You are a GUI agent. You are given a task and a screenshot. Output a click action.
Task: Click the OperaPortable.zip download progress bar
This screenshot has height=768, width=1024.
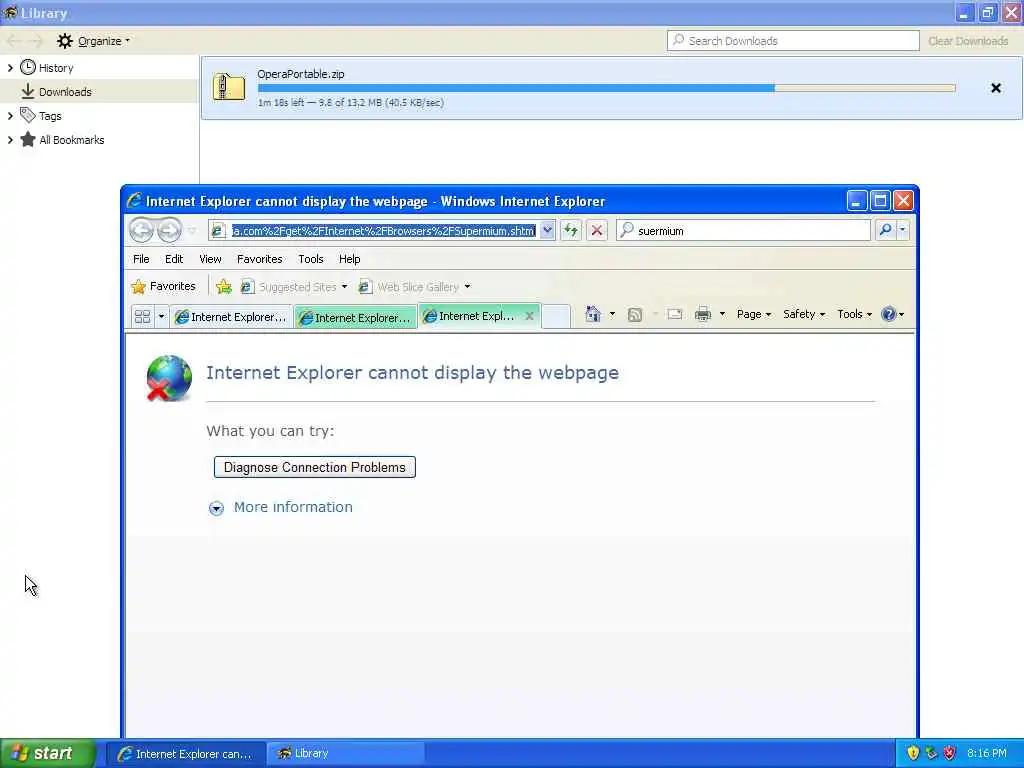click(607, 88)
